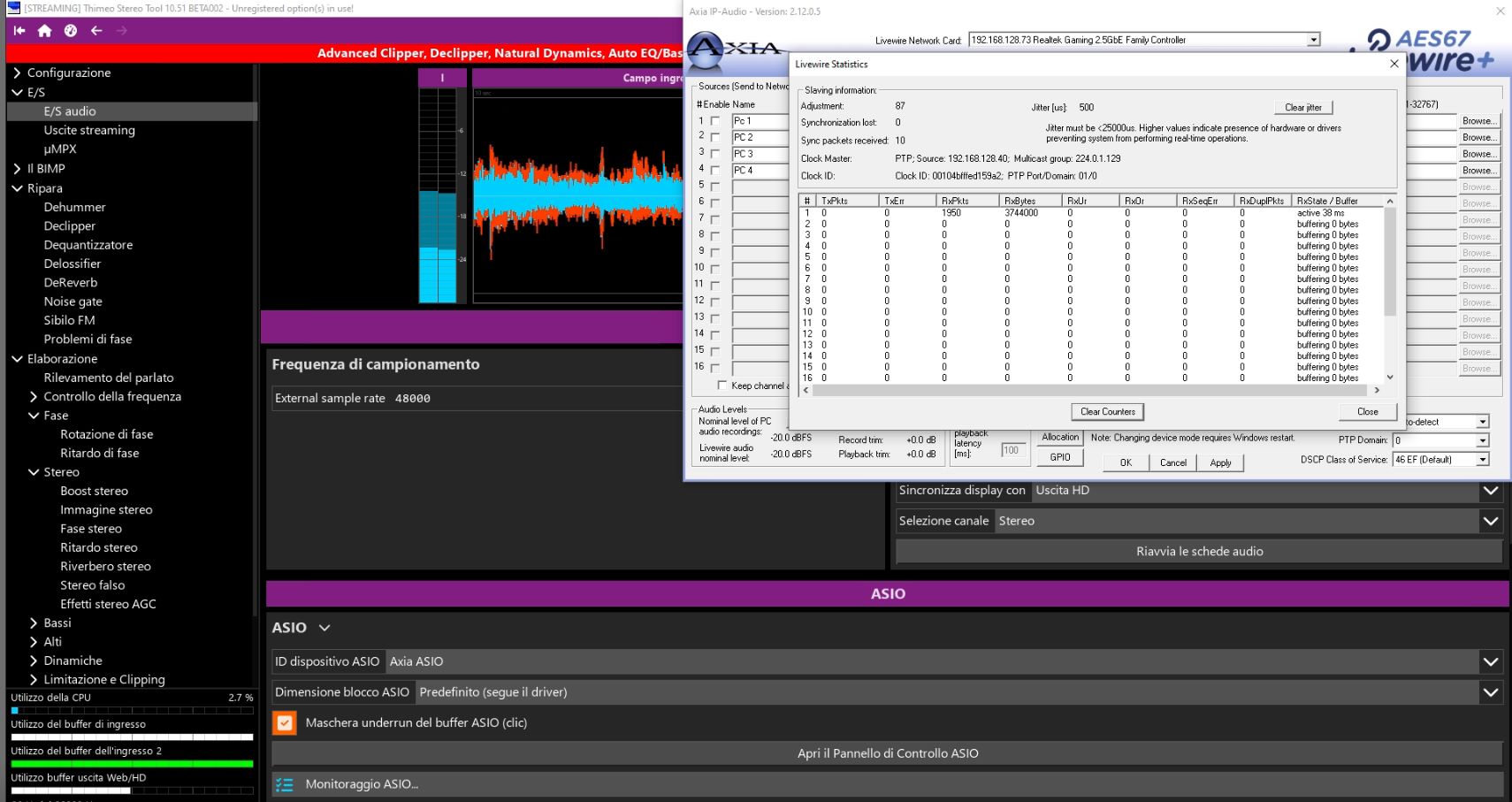Open the DSCP Class of Service dropdown
The image size is (1512, 802).
click(1483, 460)
